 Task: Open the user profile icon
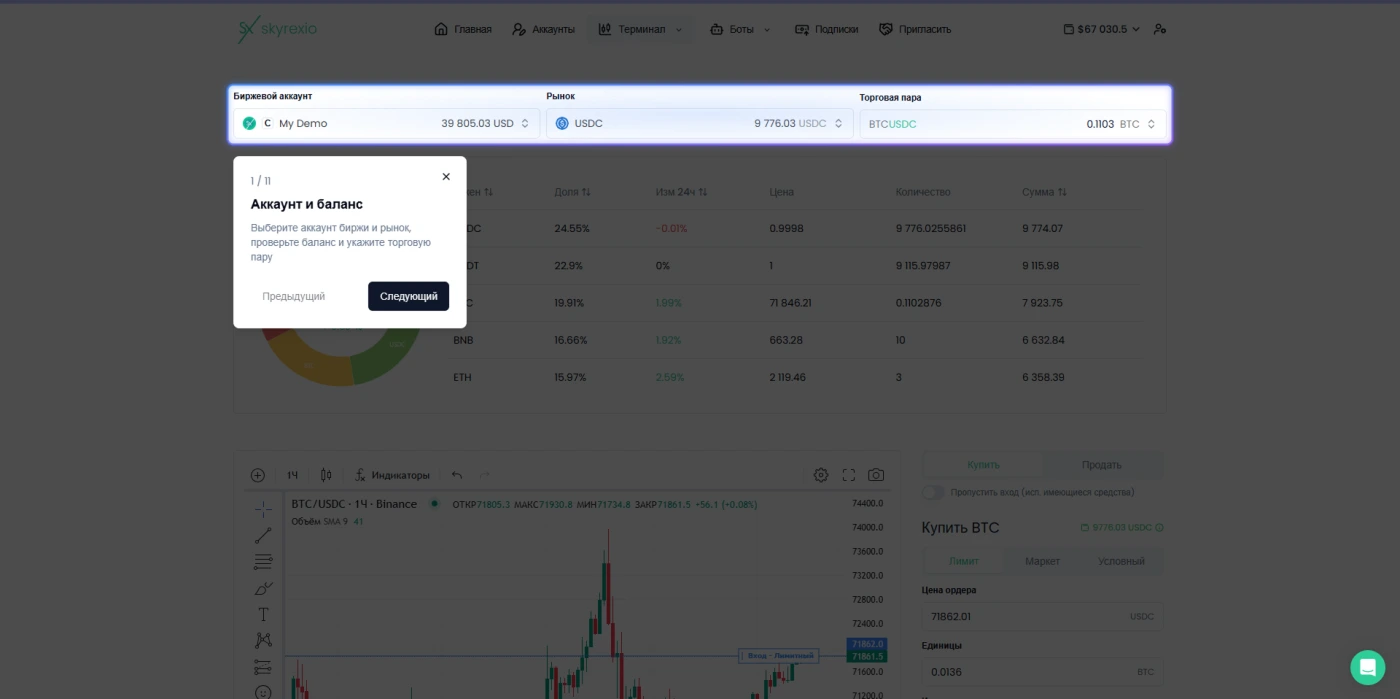point(1160,29)
